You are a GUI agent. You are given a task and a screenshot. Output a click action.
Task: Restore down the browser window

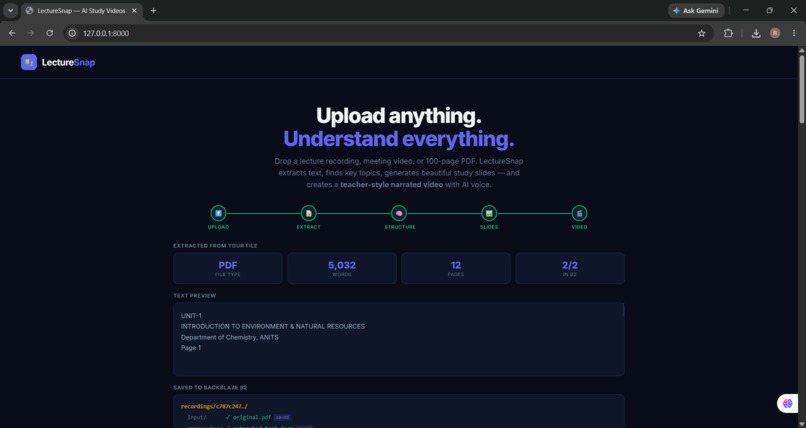point(770,10)
